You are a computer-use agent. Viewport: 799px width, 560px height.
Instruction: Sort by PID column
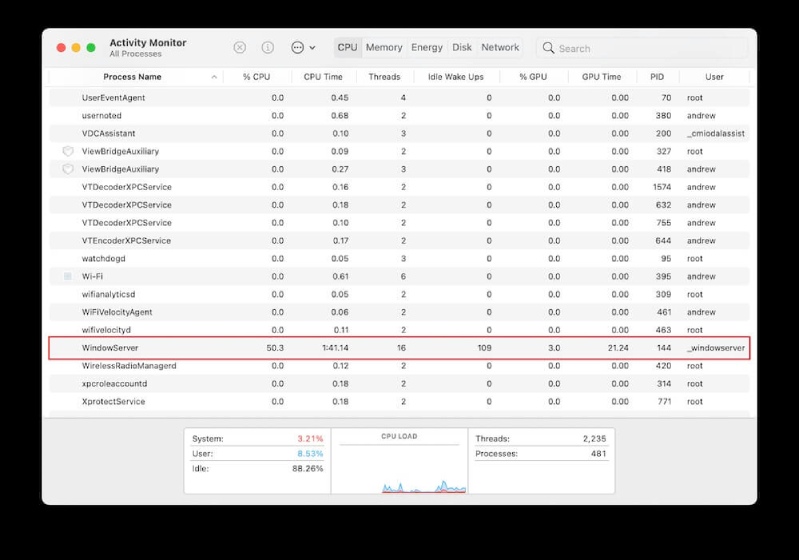[657, 77]
